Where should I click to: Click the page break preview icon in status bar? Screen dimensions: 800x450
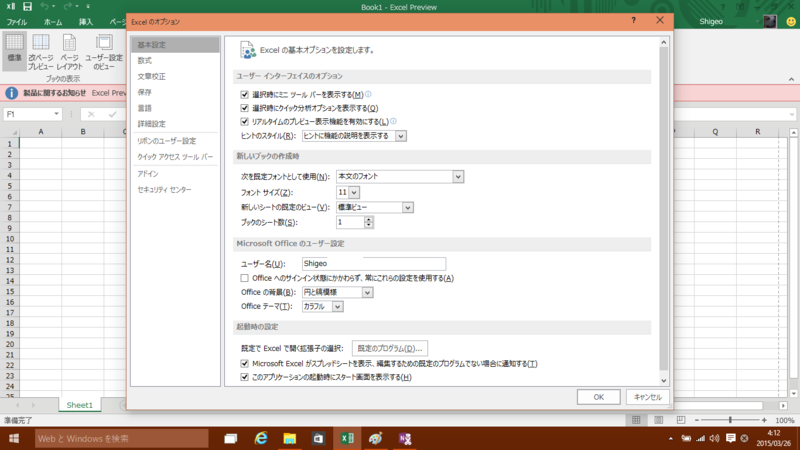(x=681, y=420)
